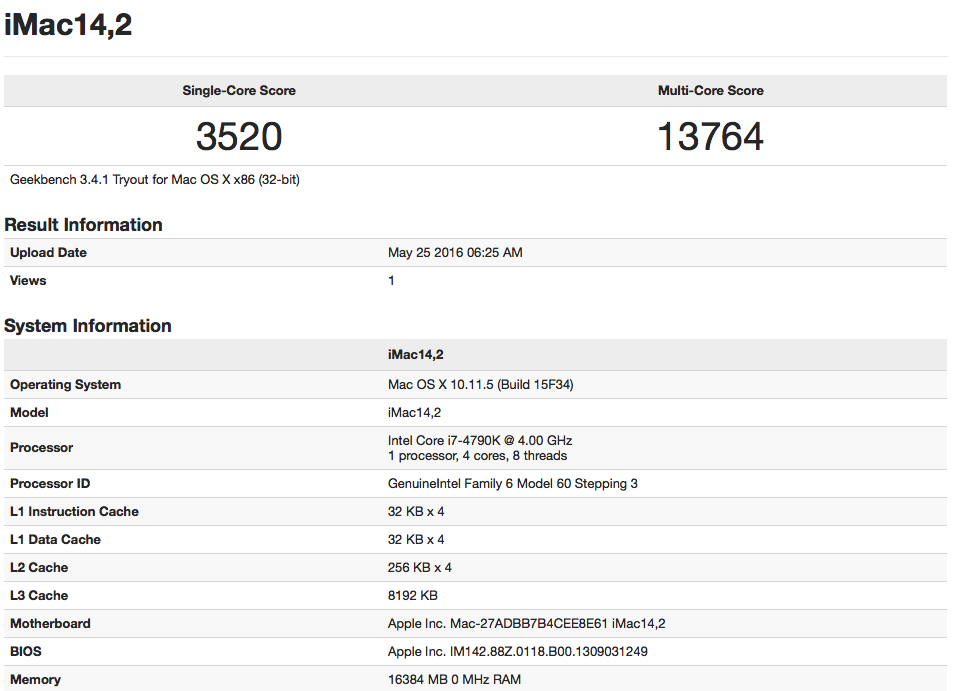This screenshot has width=954, height=691.
Task: Select the Multi-Core Score header
Action: 711,91
